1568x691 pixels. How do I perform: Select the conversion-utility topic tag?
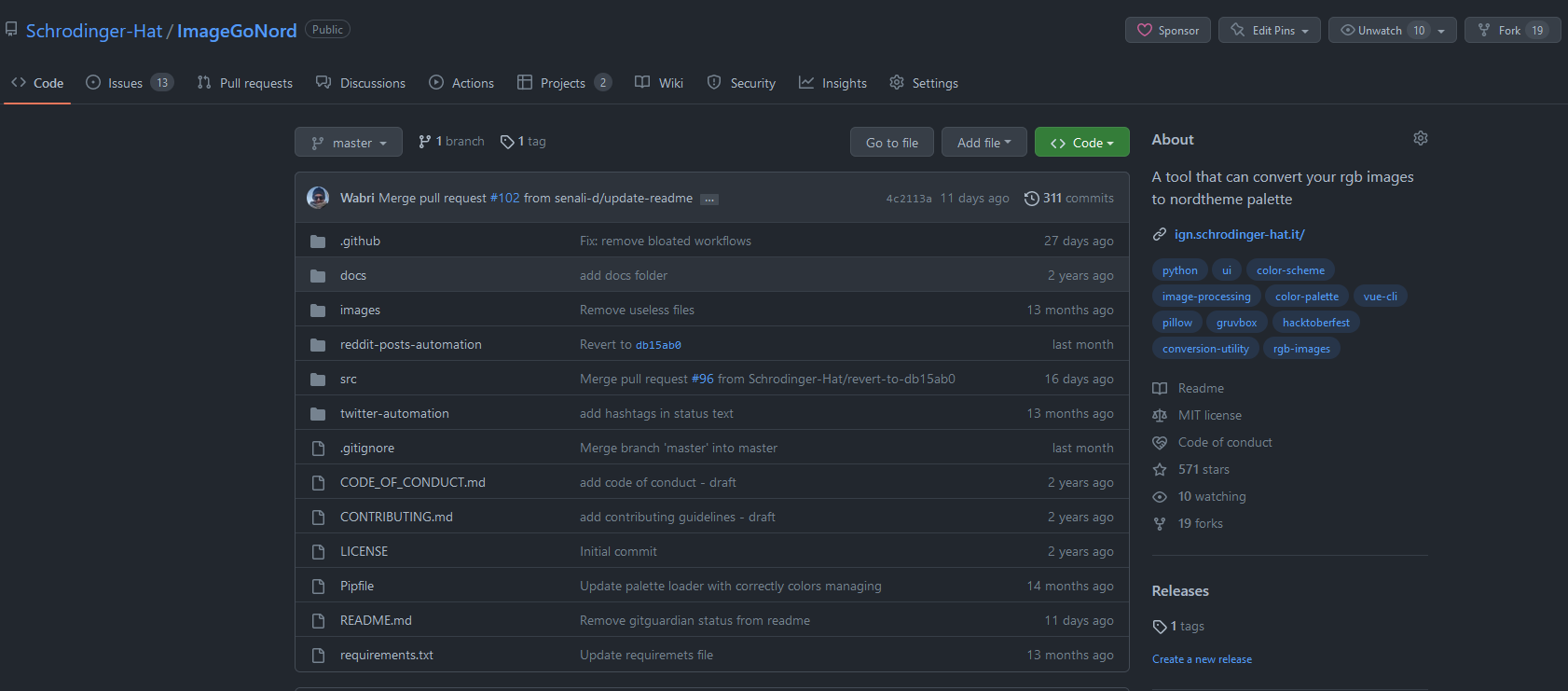pyautogui.click(x=1205, y=349)
